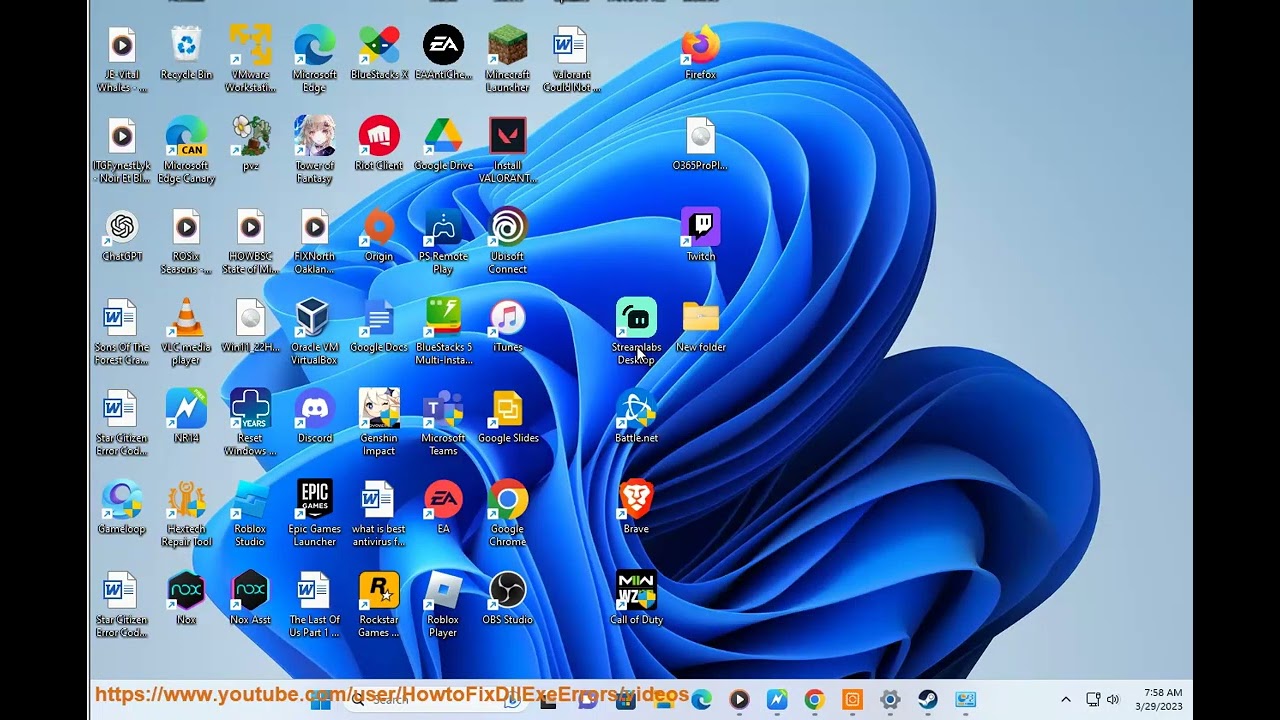The height and width of the screenshot is (720, 1280).
Task: Click the Chrome icon in taskbar
Action: click(814, 700)
